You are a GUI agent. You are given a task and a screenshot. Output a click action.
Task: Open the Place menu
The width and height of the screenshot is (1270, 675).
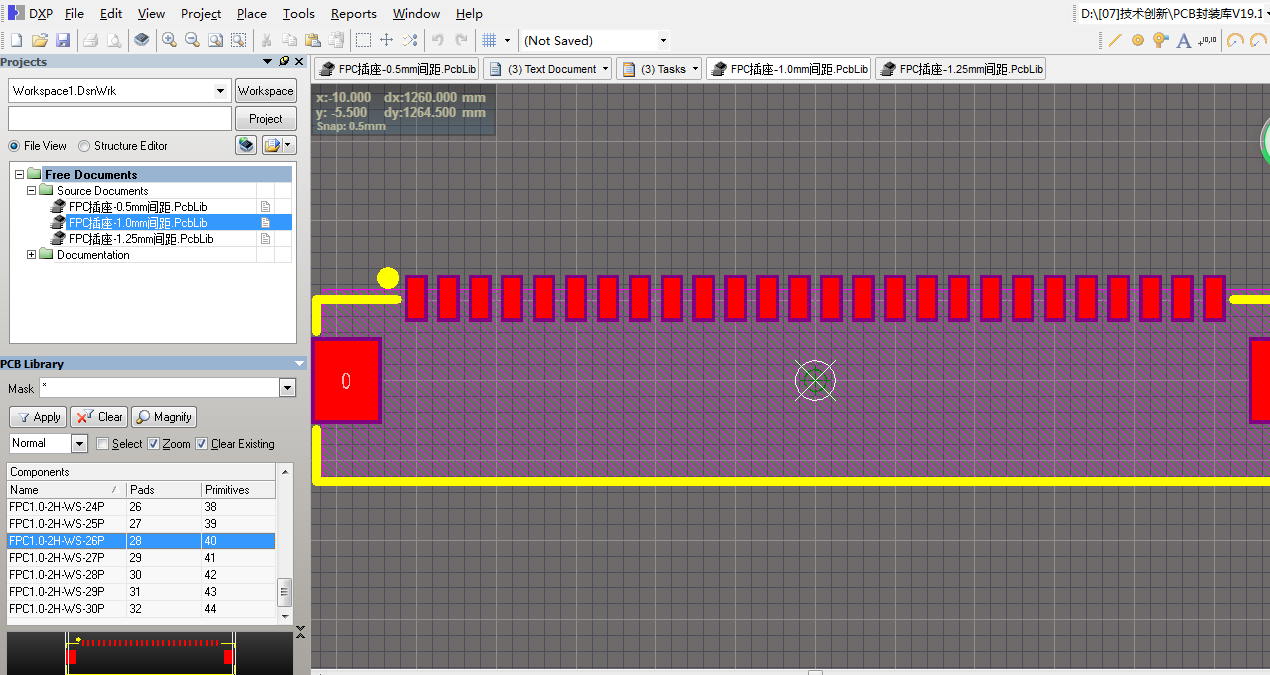click(x=252, y=13)
